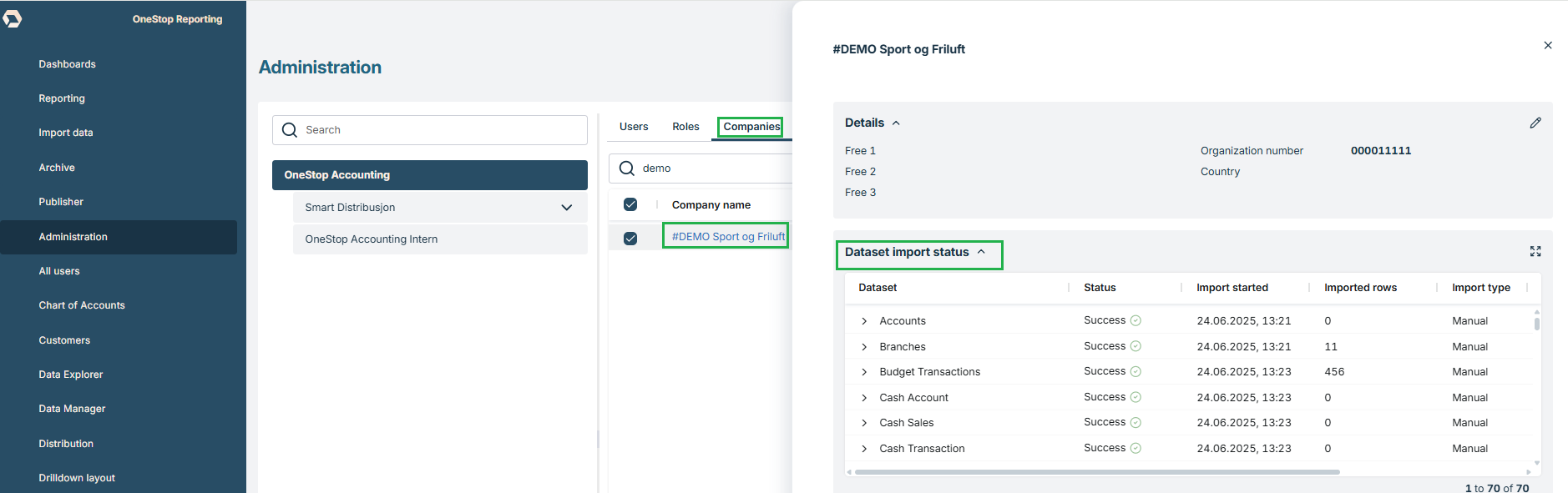Select Administration in the sidebar

119,237
